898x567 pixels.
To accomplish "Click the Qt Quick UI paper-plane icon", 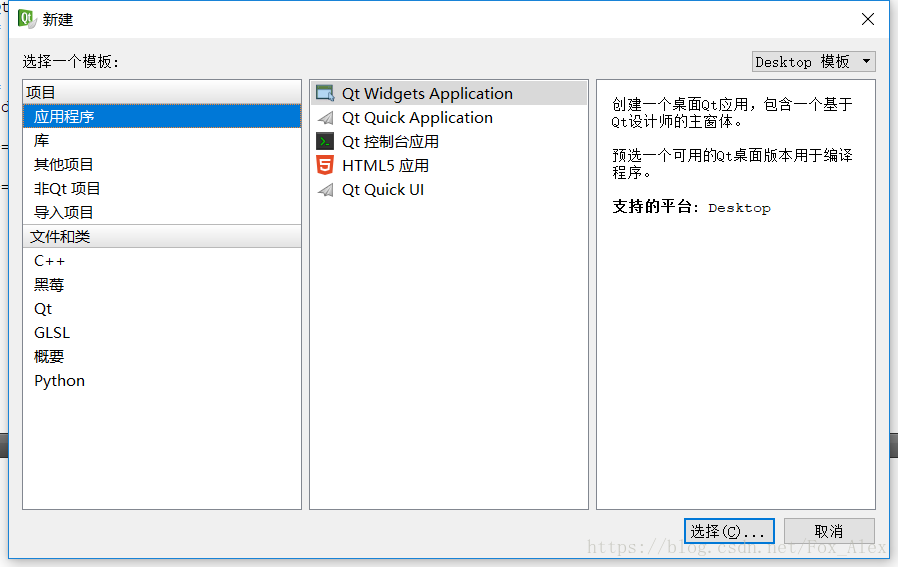I will [325, 190].
